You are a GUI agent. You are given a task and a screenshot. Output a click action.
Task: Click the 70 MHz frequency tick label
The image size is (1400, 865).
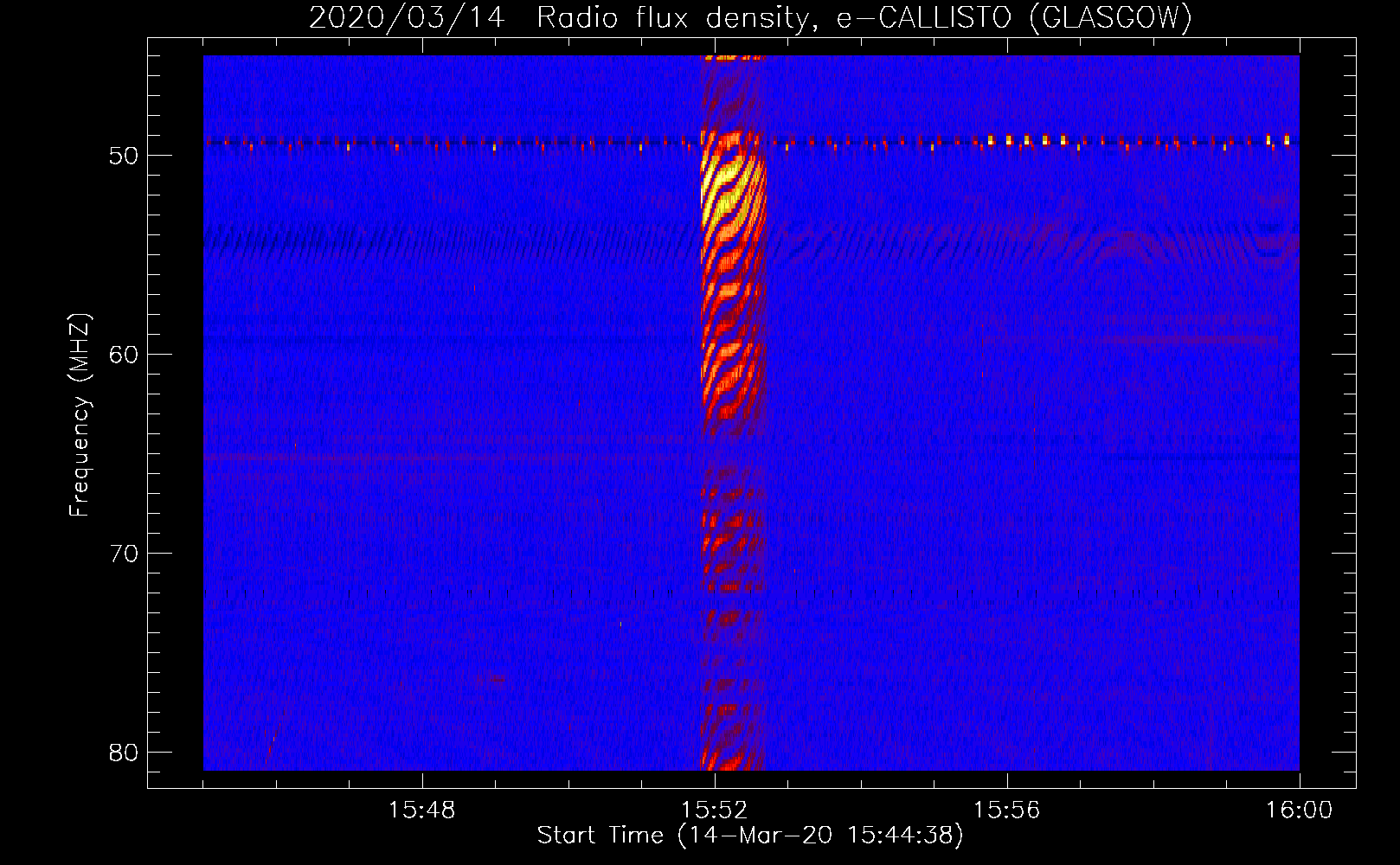point(124,554)
